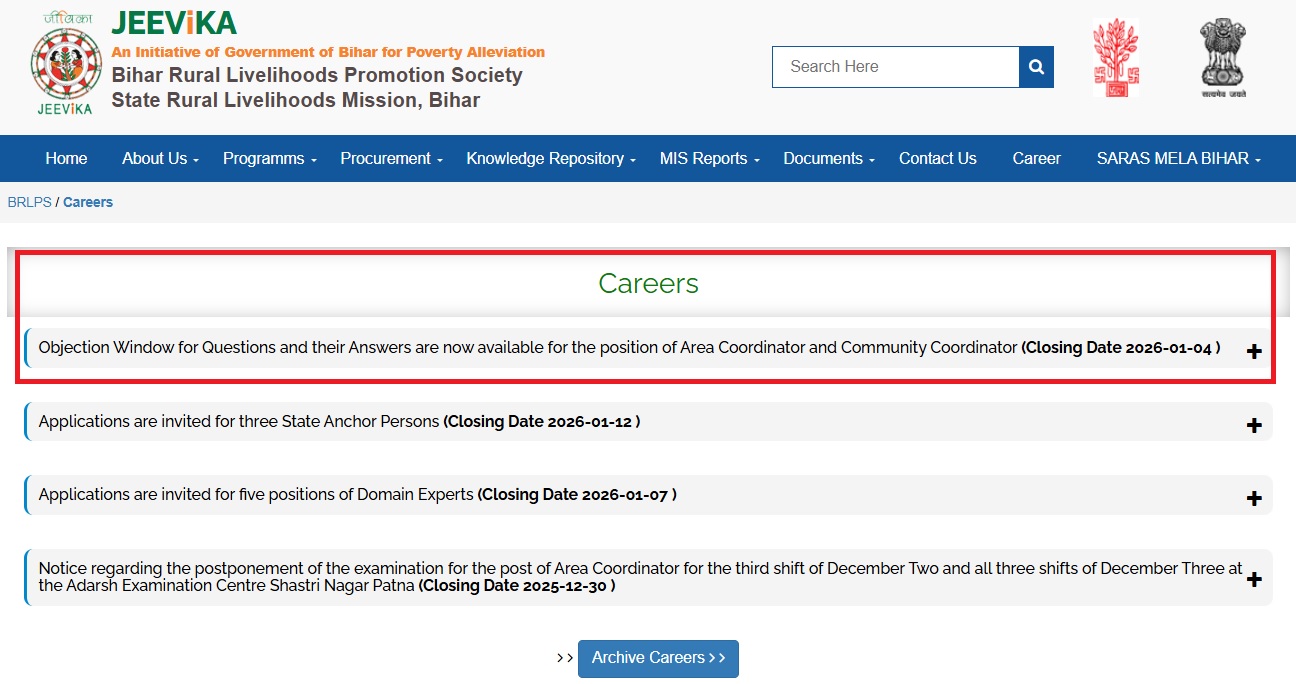Click the Archive Careers button
1296x684 pixels.
click(658, 658)
